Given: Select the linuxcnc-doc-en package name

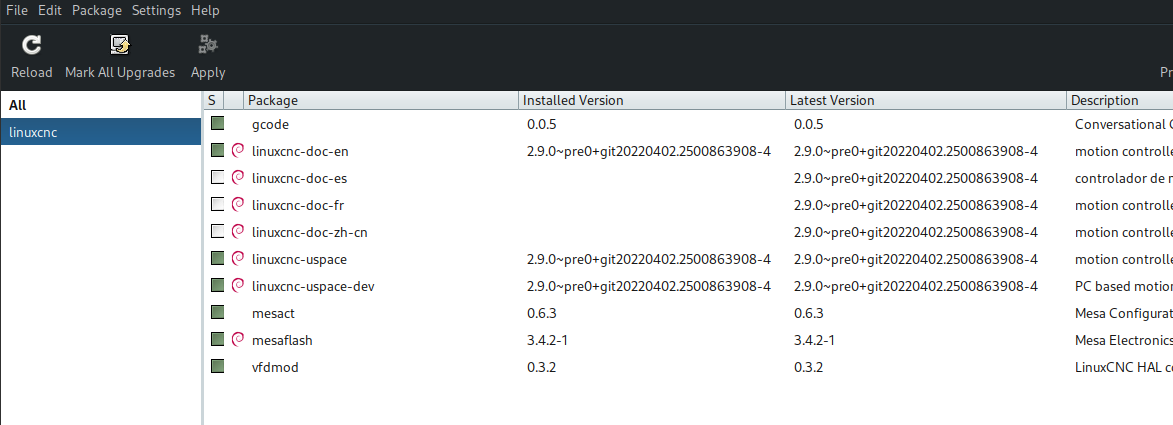Looking at the screenshot, I should [300, 151].
